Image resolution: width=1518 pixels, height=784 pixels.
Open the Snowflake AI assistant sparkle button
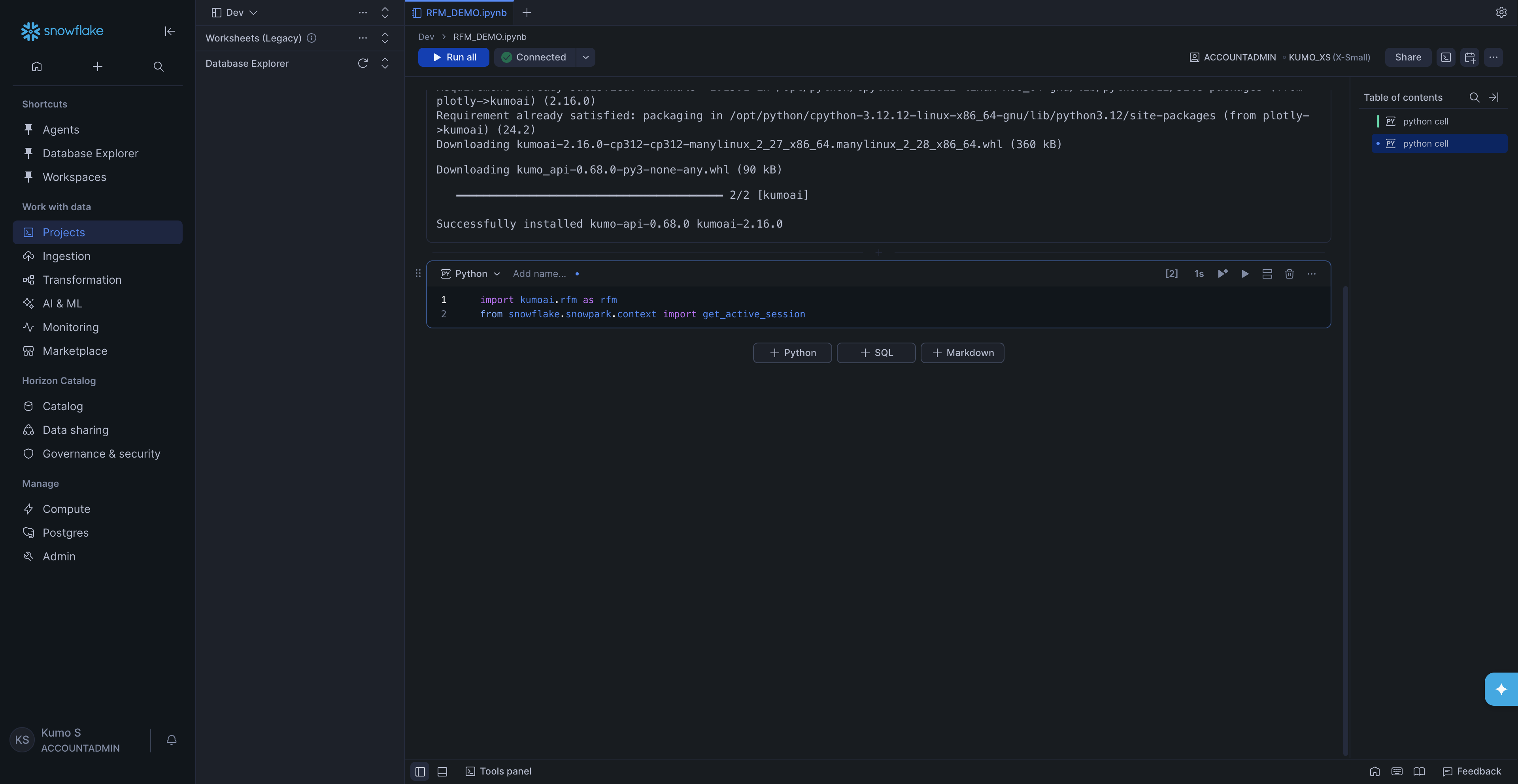click(1501, 689)
